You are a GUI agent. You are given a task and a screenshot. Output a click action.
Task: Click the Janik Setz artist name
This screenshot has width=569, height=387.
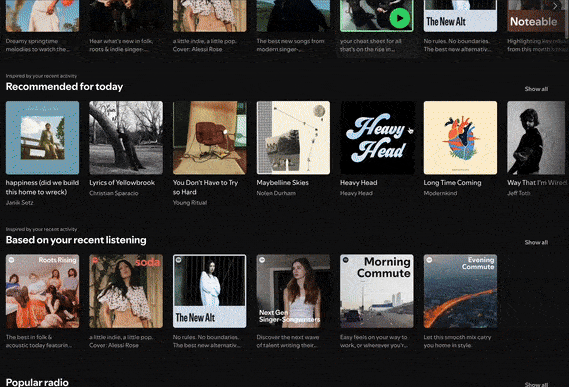point(19,203)
